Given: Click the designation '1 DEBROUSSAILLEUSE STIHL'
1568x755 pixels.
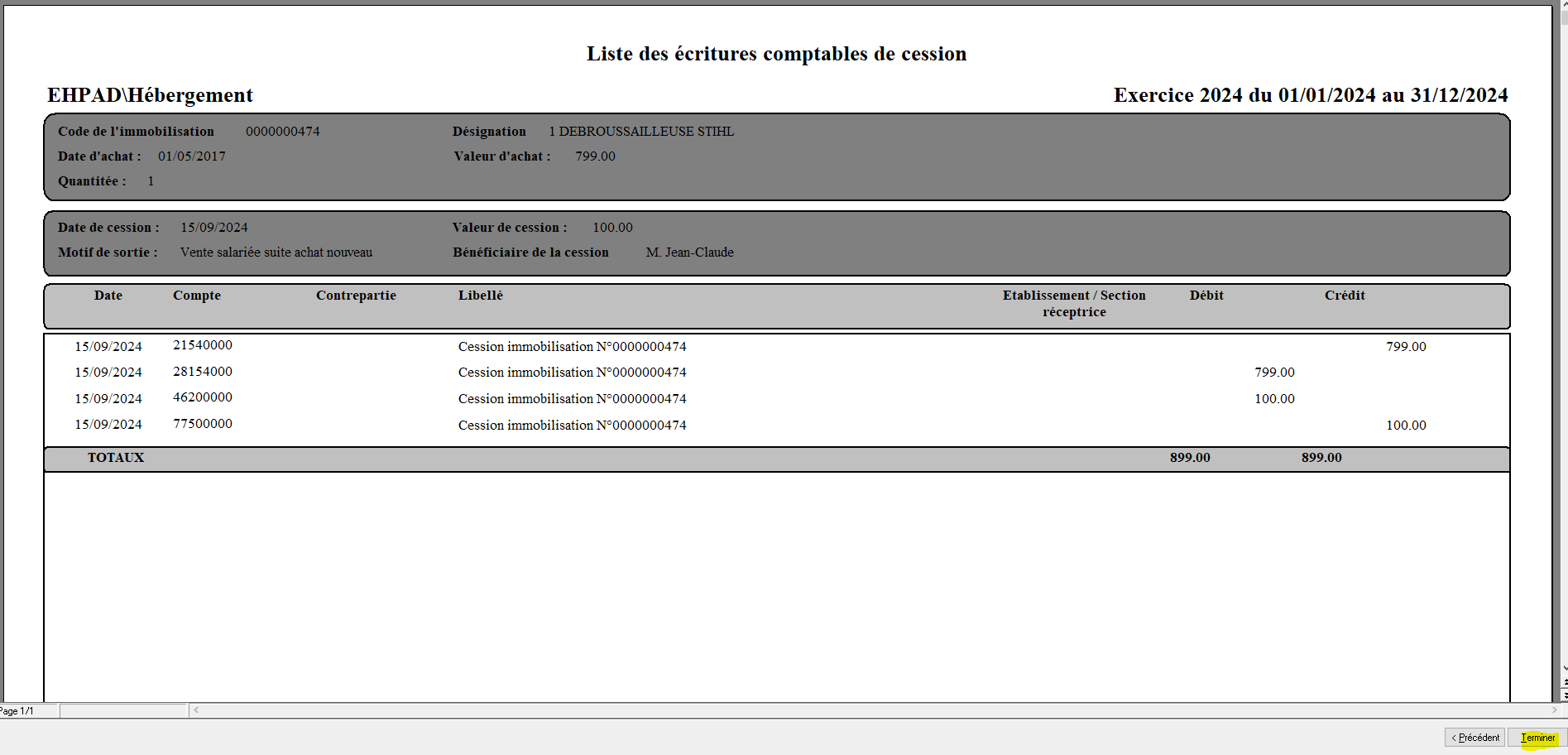Looking at the screenshot, I should tap(641, 132).
